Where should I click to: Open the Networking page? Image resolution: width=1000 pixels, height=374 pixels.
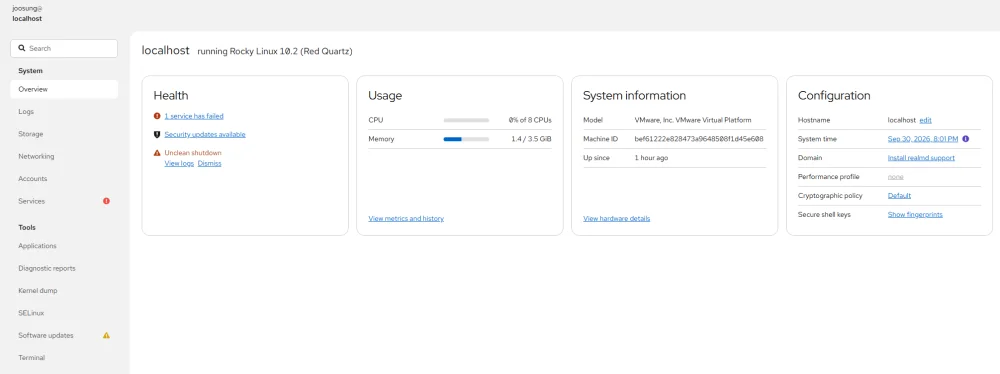point(64,156)
